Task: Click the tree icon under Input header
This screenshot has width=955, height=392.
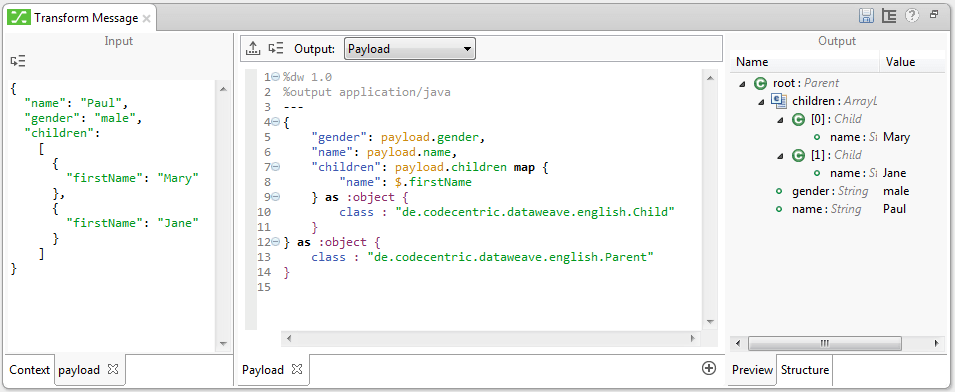Action: point(18,61)
